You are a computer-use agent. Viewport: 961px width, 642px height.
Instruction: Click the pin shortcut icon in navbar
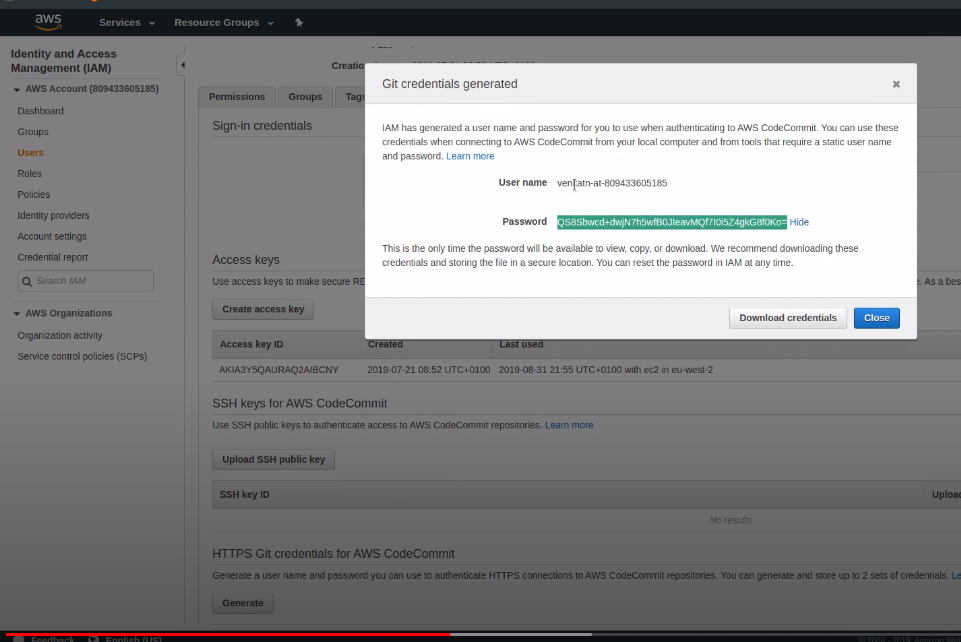tap(299, 23)
